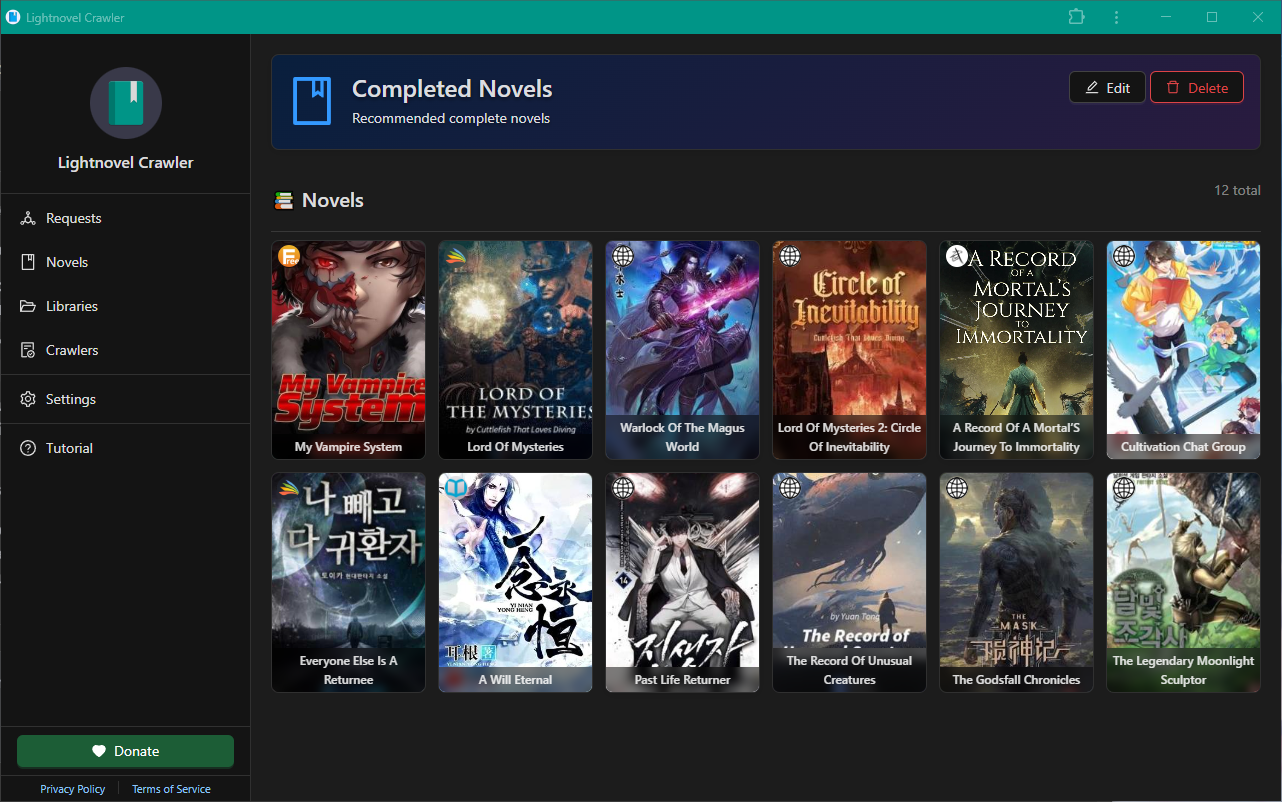Open the Lord Of Mysteries novel cover

pos(515,350)
